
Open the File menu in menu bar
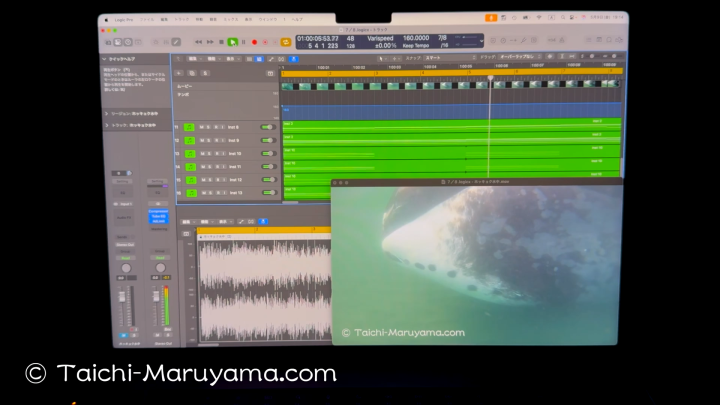point(147,20)
